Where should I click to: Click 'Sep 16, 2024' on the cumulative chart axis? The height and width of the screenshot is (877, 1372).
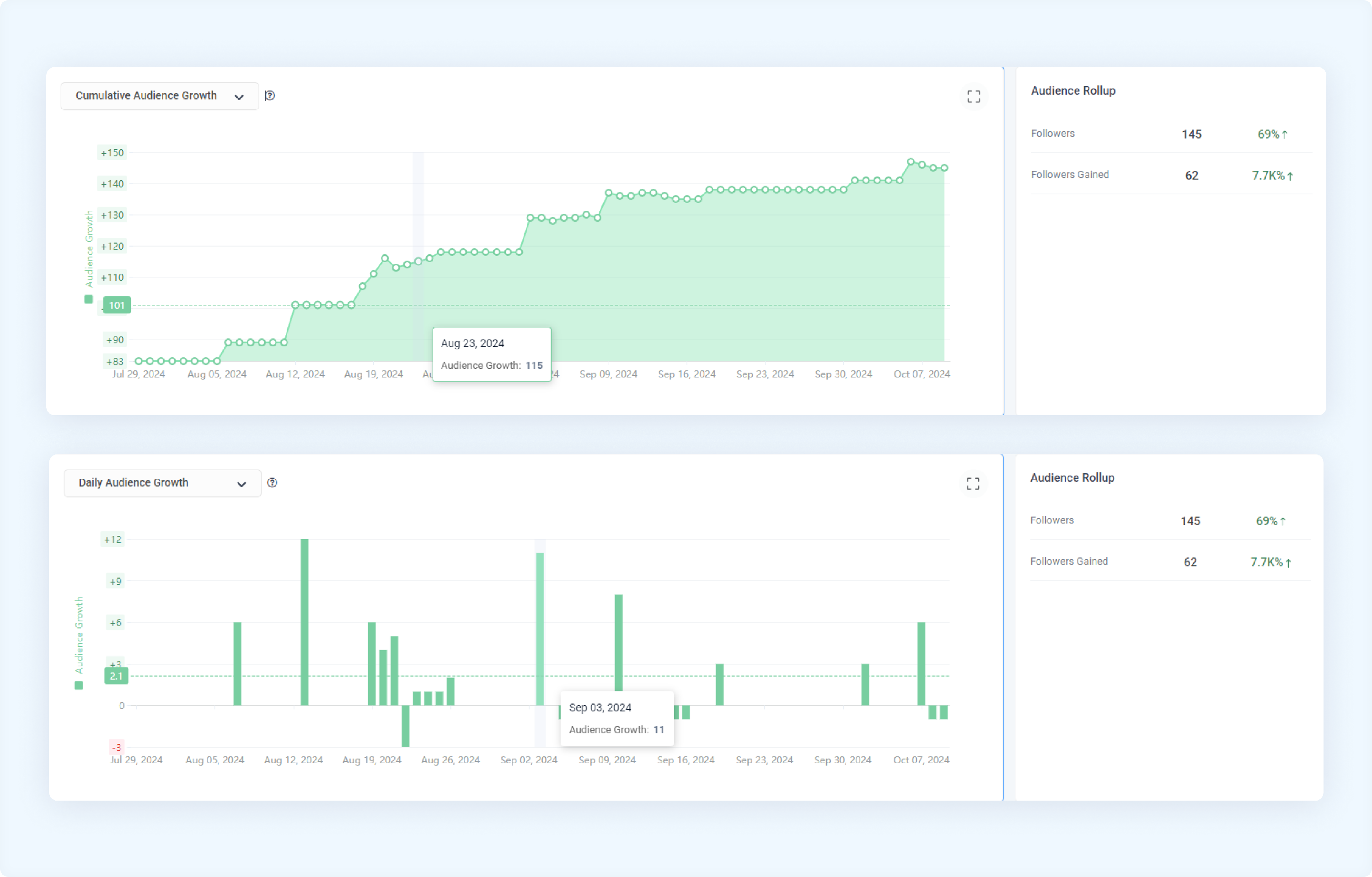[687, 374]
